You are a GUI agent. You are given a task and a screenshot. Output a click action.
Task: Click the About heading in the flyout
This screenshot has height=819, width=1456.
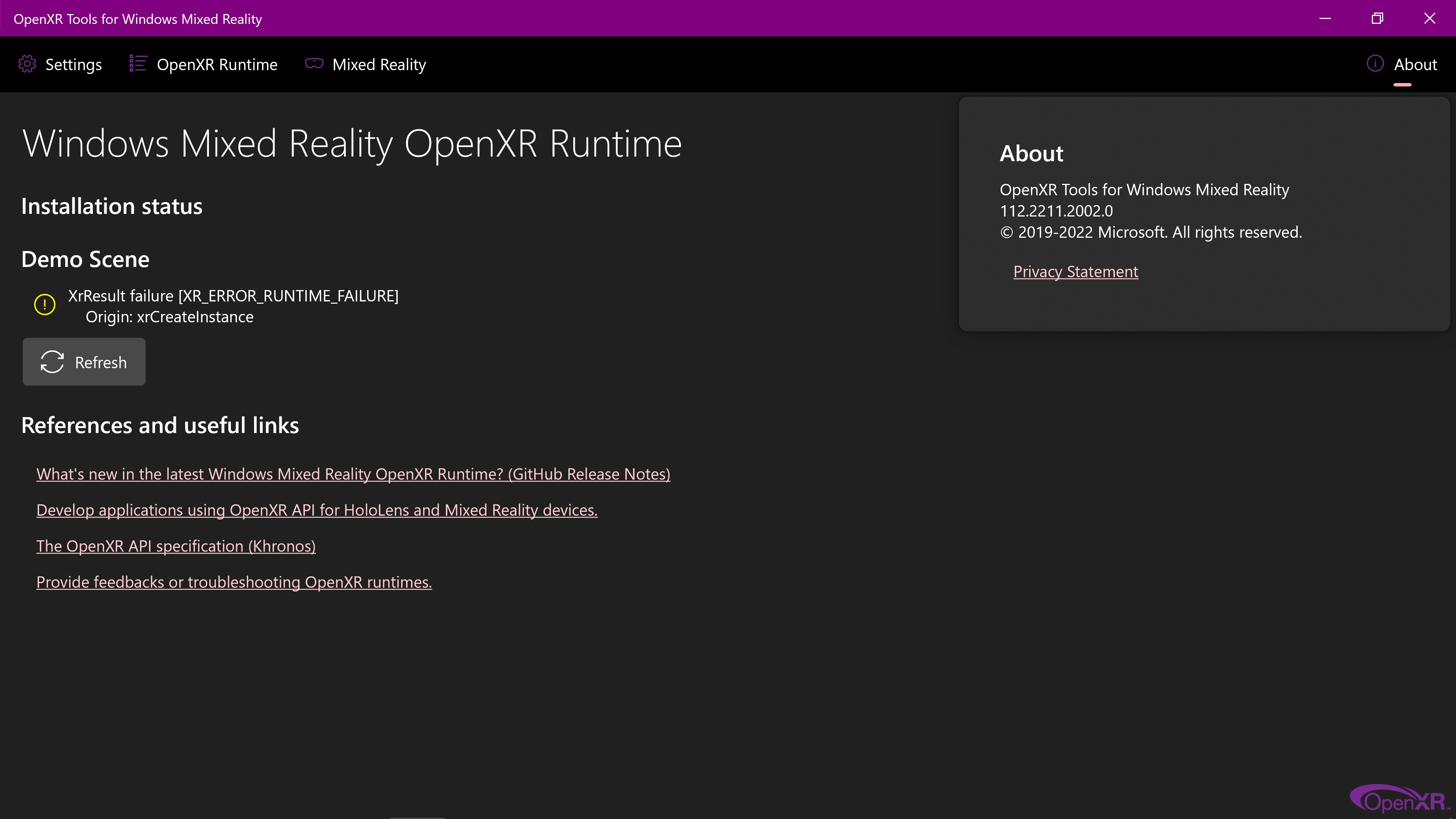click(1031, 154)
